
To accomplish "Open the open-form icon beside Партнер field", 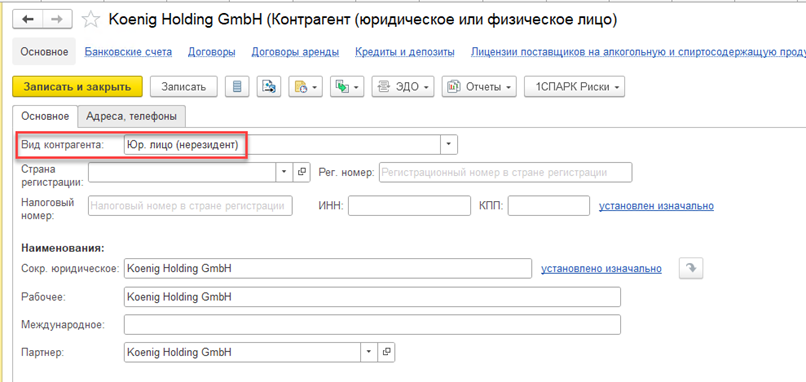I will coord(387,352).
